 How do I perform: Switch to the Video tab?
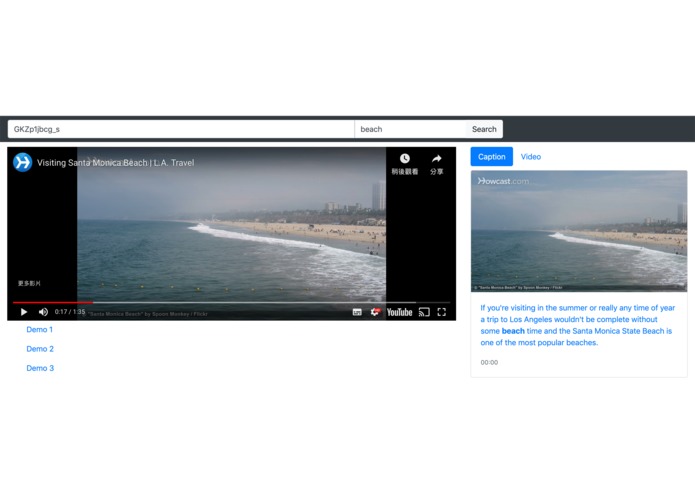(531, 157)
